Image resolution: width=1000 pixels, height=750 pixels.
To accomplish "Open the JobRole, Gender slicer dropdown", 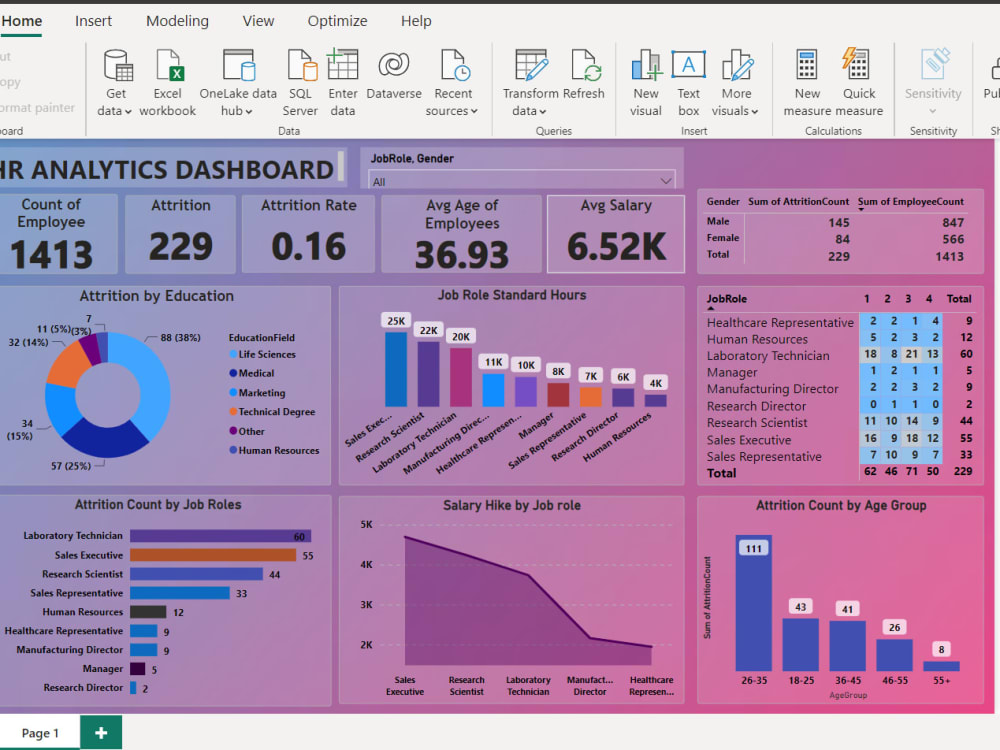I will 666,181.
